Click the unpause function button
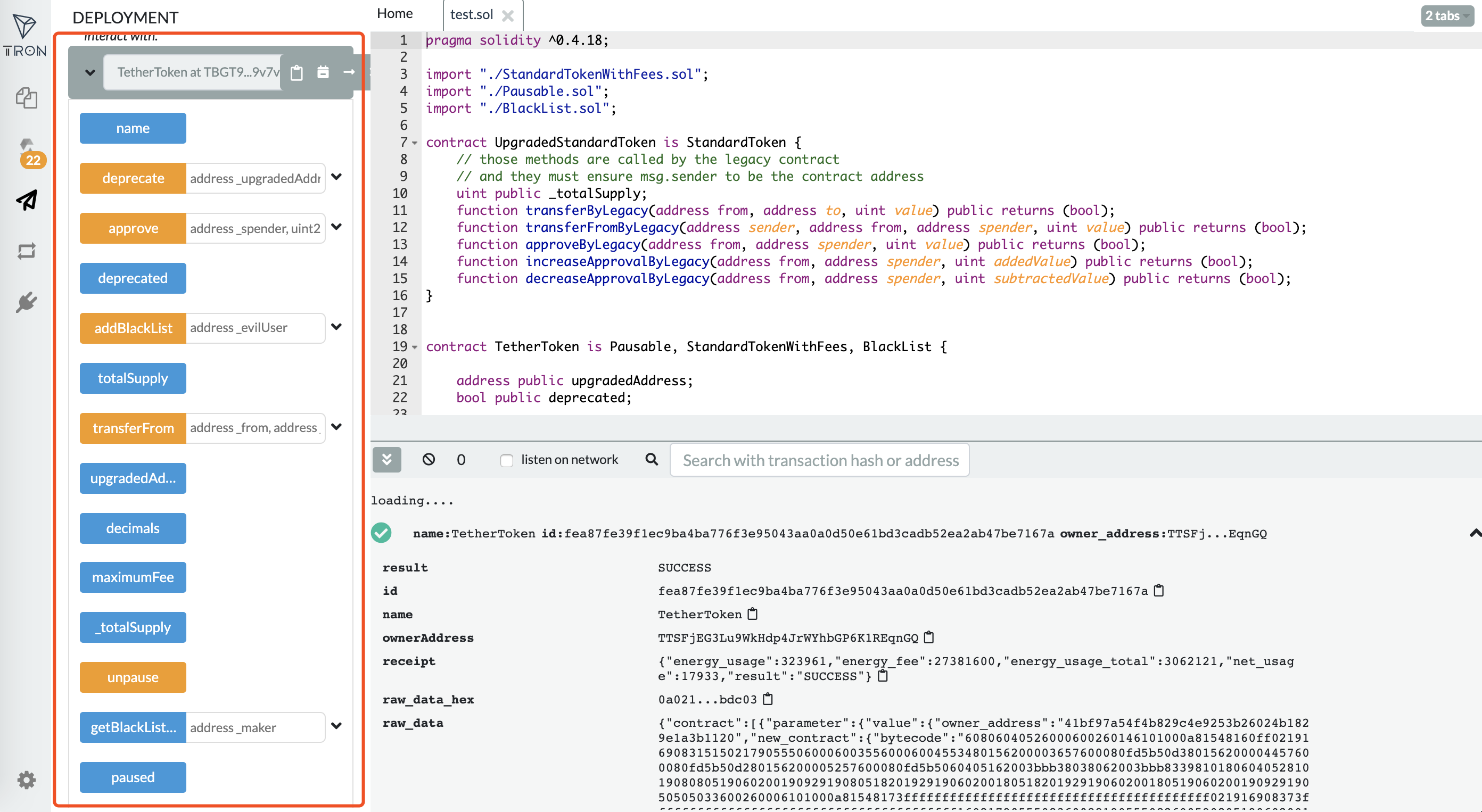Image resolution: width=1482 pixels, height=812 pixels. coord(133,677)
